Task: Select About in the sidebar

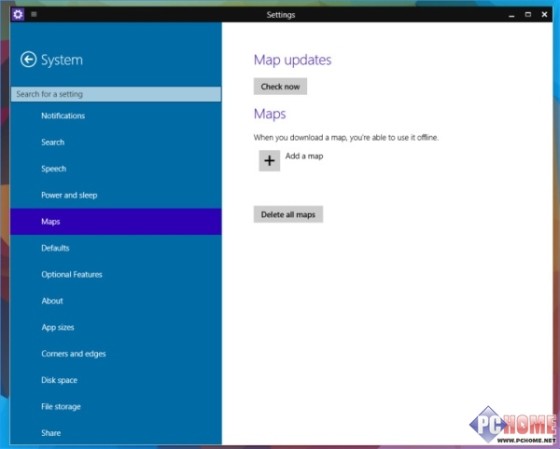Action: (x=116, y=301)
